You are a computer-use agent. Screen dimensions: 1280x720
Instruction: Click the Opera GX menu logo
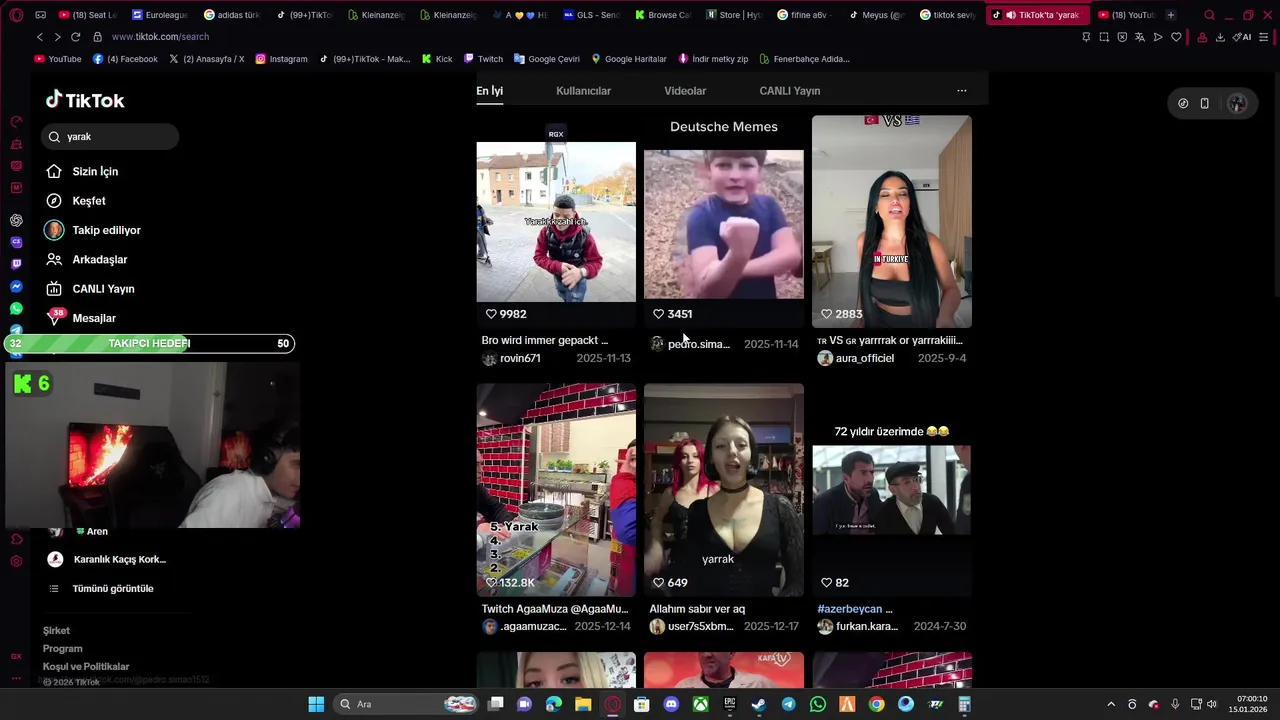16,15
